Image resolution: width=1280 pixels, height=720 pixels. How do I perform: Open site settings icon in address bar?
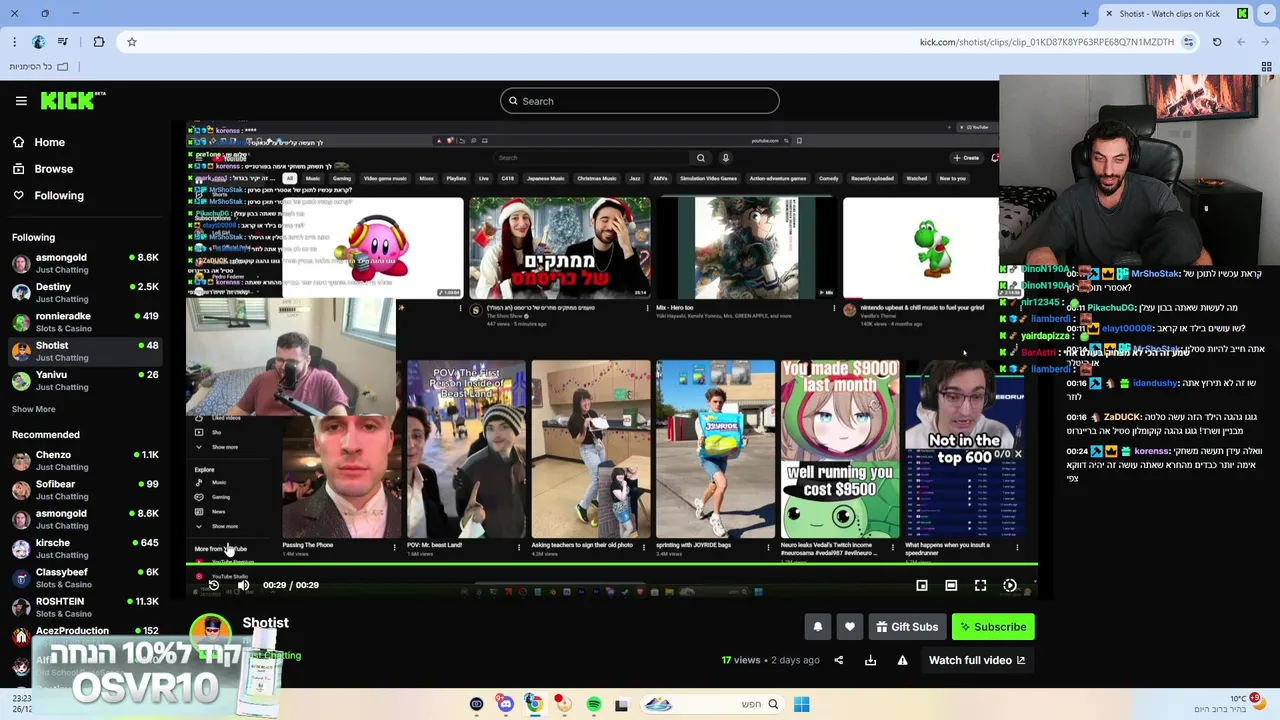[x=1188, y=42]
